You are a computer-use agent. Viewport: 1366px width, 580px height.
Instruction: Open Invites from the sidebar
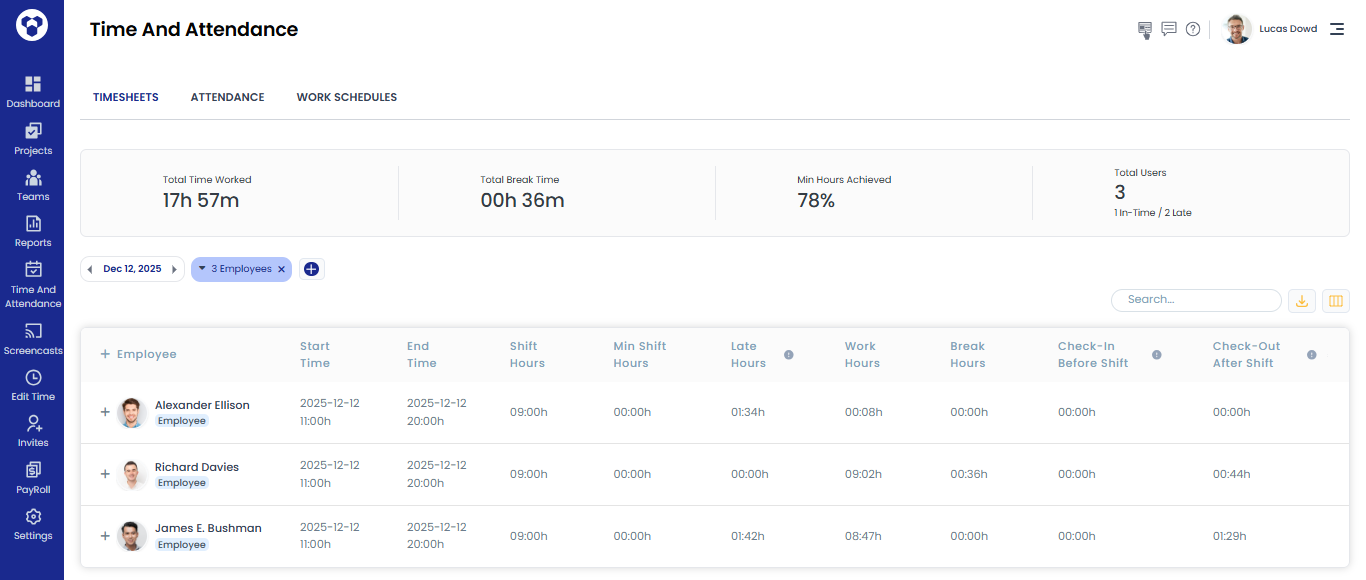coord(33,424)
